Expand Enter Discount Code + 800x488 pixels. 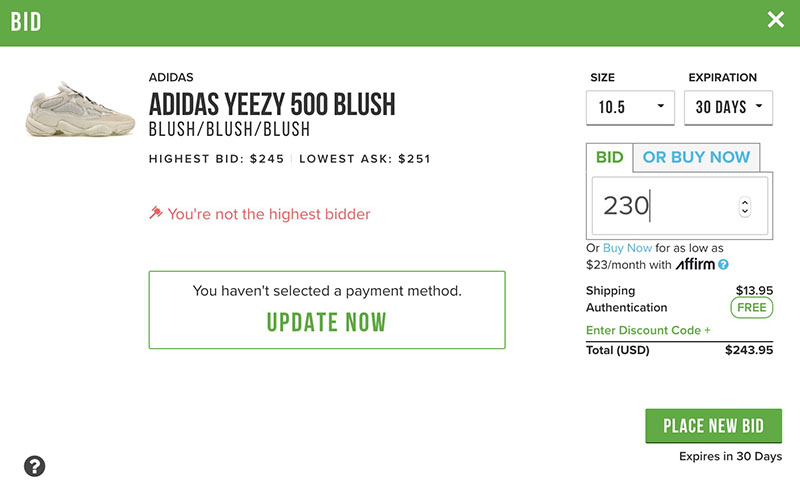[648, 330]
